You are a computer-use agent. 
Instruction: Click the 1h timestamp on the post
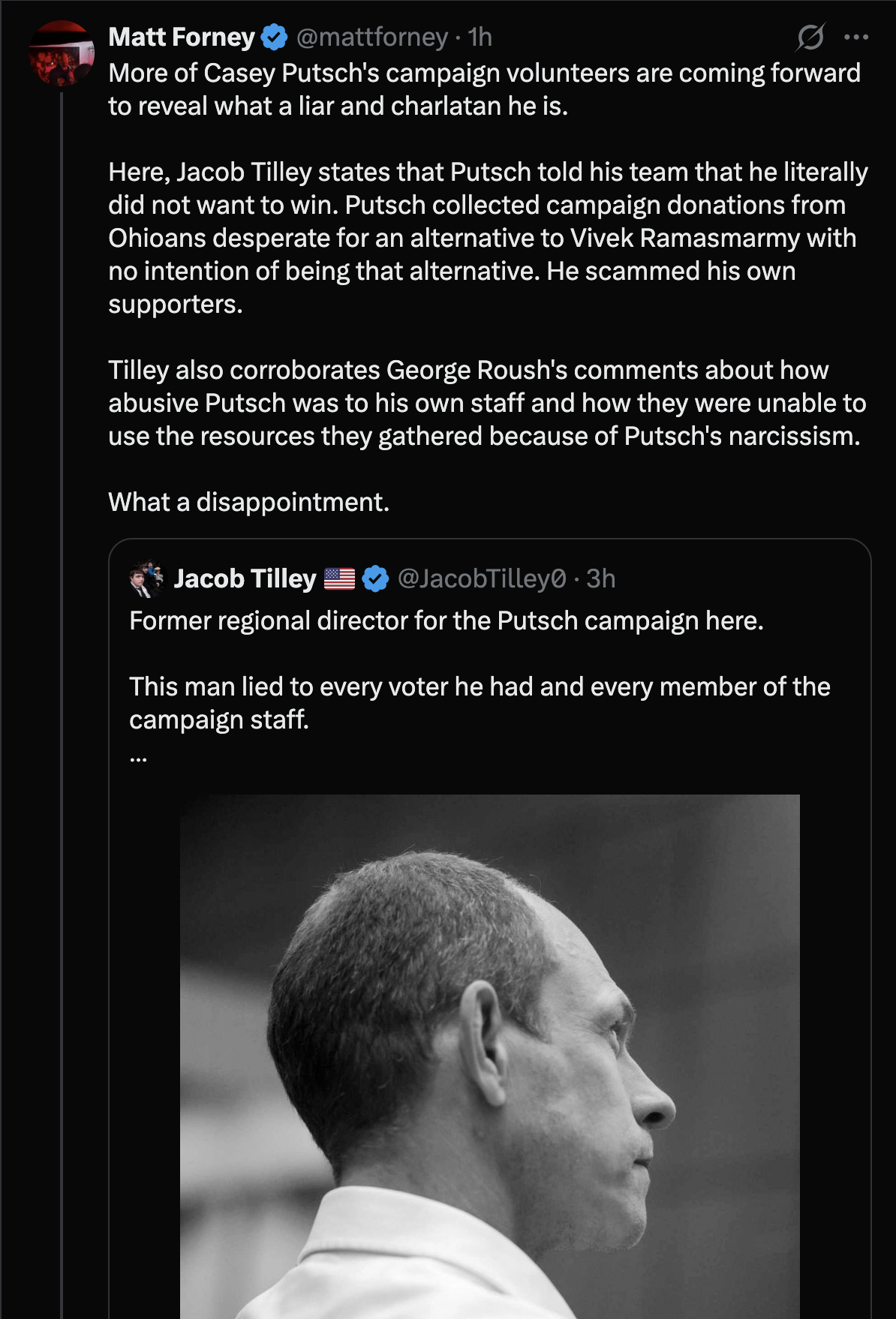click(480, 37)
